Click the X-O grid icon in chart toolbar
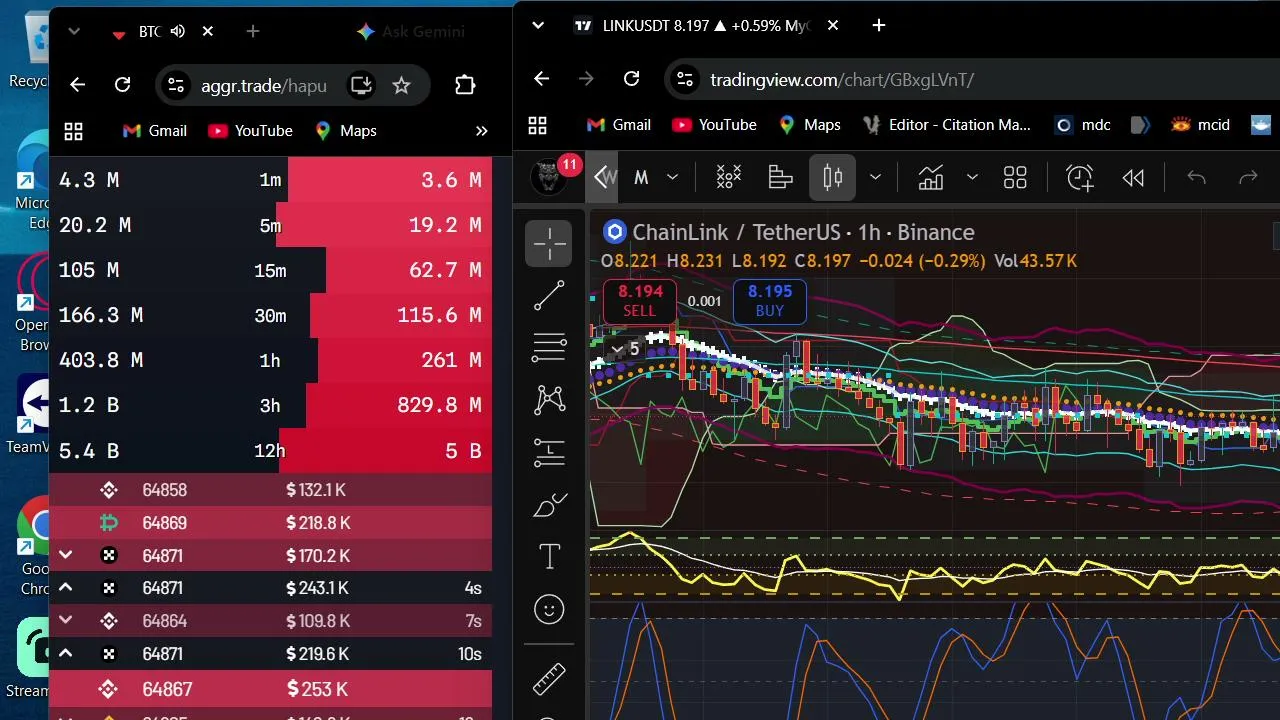This screenshot has height=720, width=1280. [x=729, y=178]
